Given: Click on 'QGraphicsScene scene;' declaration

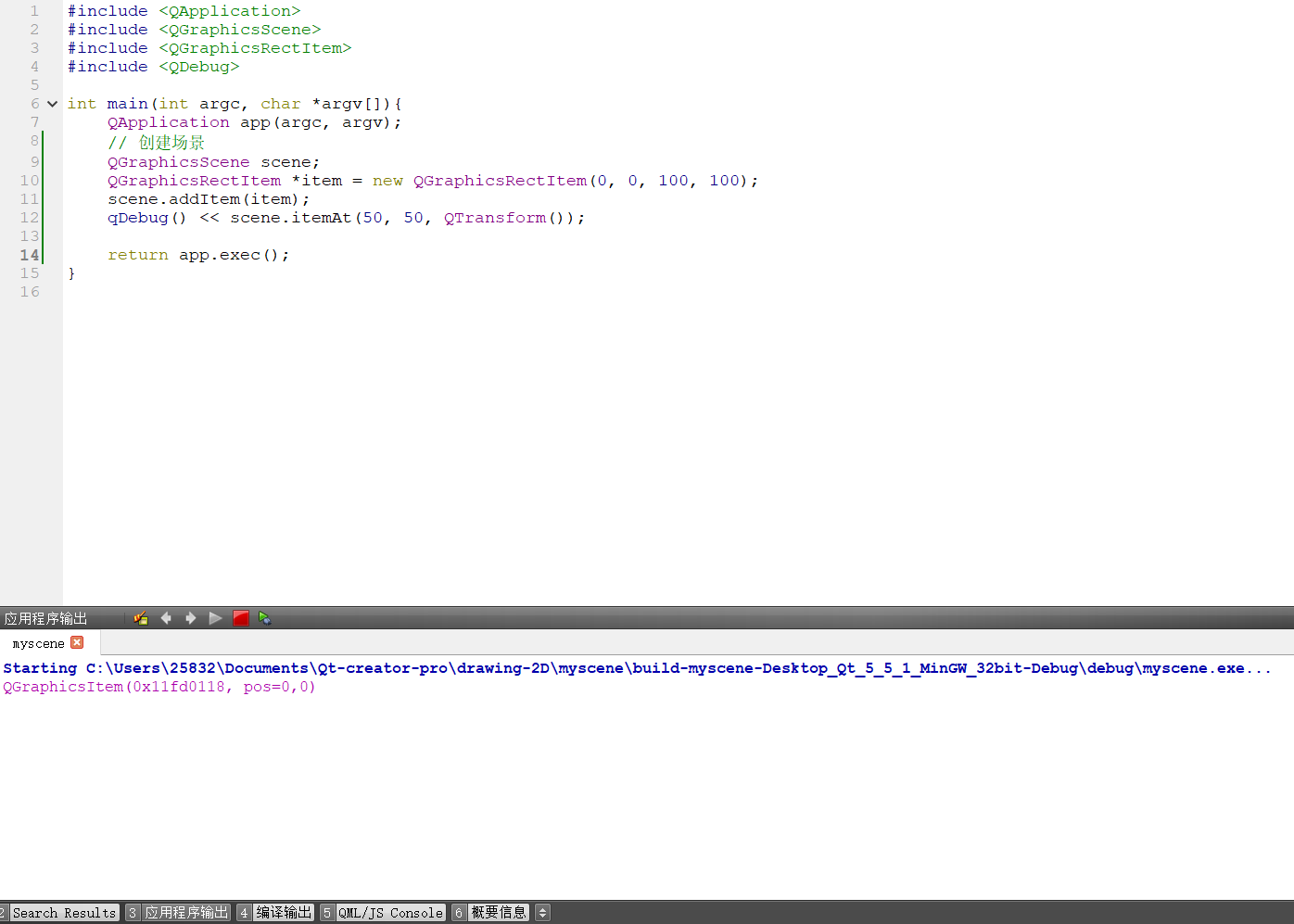Looking at the screenshot, I should click(x=214, y=162).
